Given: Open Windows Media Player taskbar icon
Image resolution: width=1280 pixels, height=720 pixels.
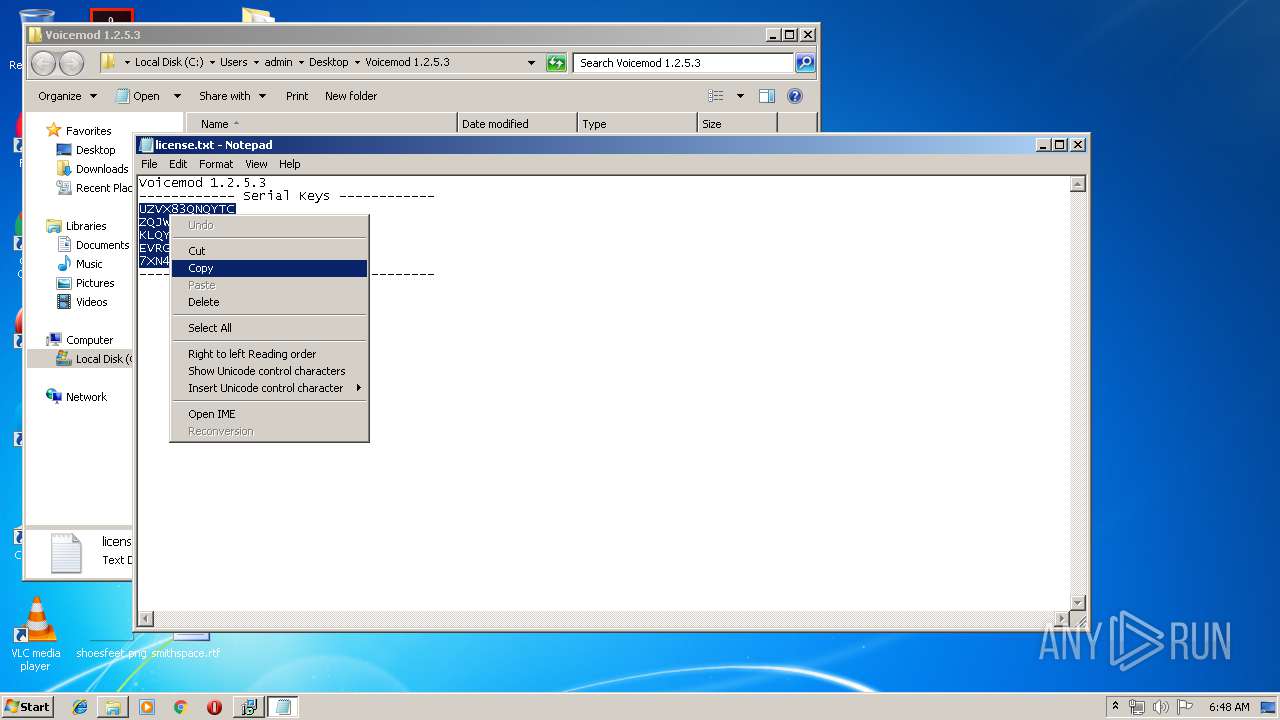Looking at the screenshot, I should click(147, 707).
